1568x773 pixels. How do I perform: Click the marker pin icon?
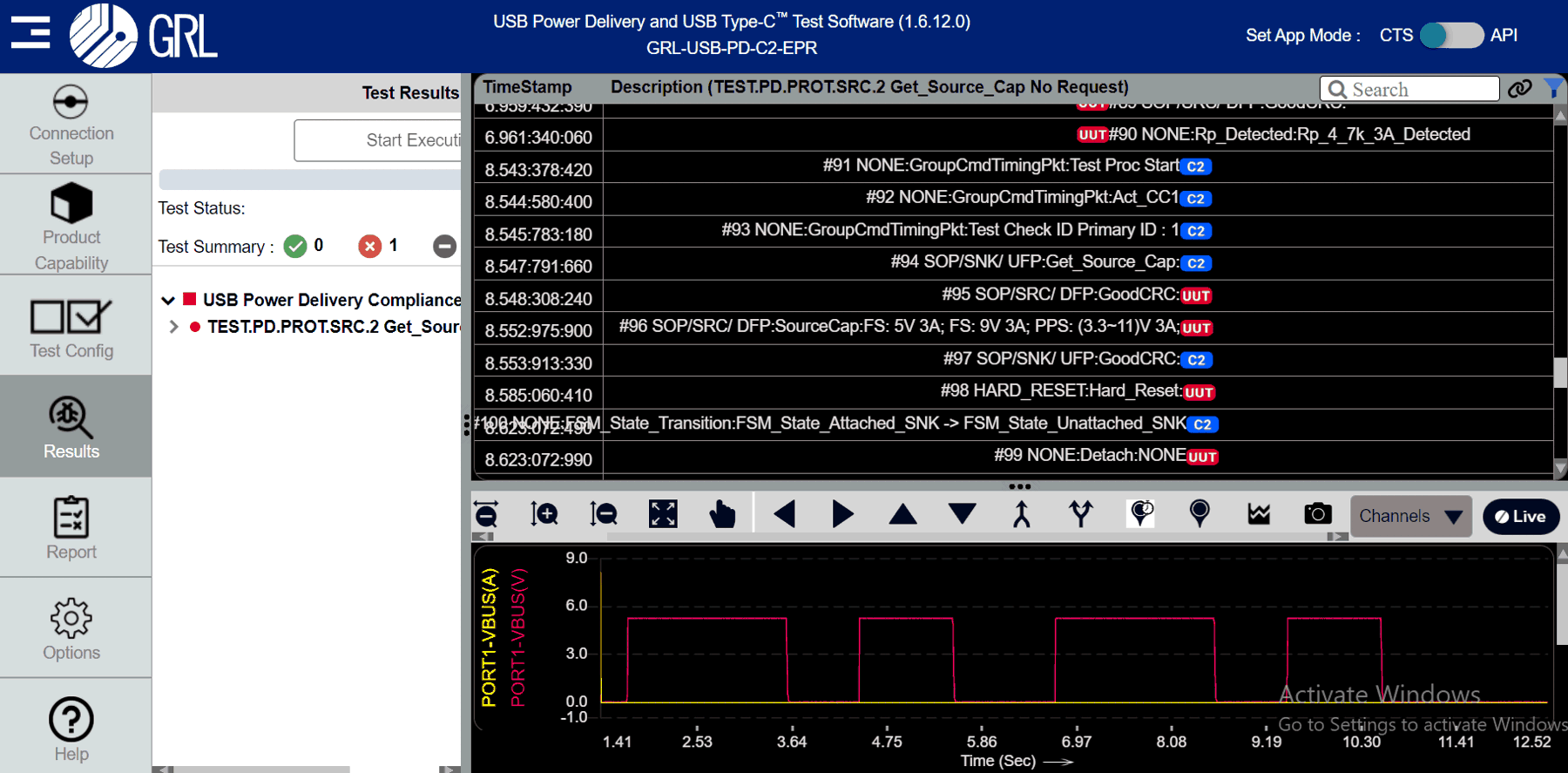pos(1200,513)
